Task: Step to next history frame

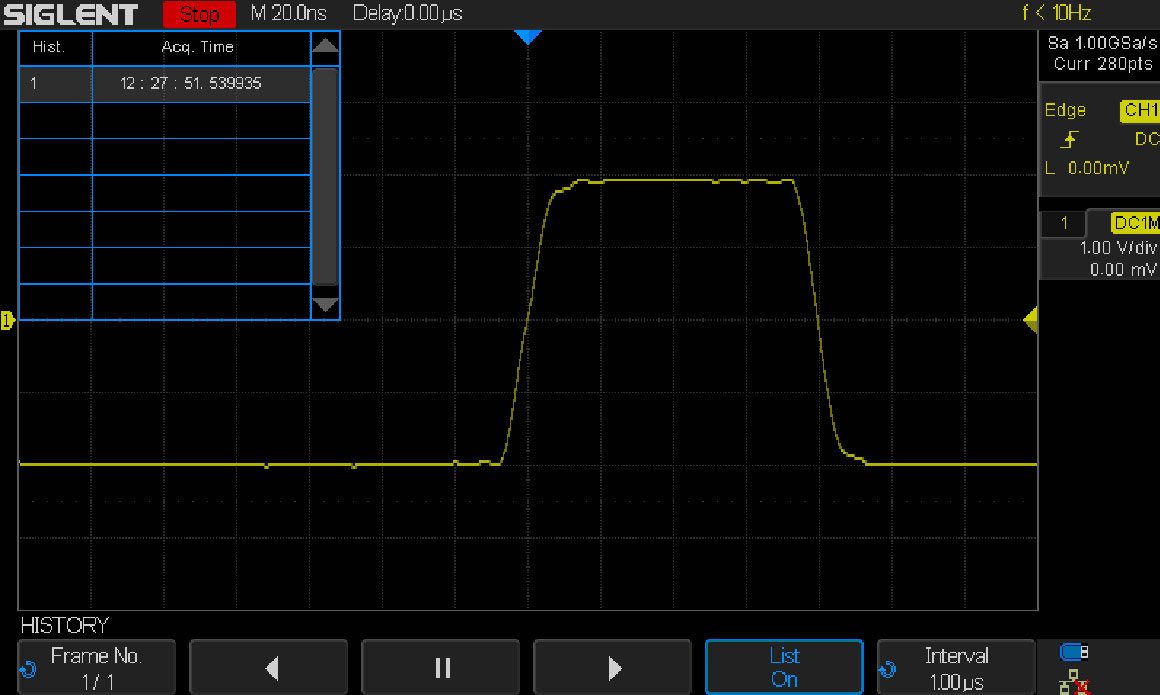Action: pos(612,667)
